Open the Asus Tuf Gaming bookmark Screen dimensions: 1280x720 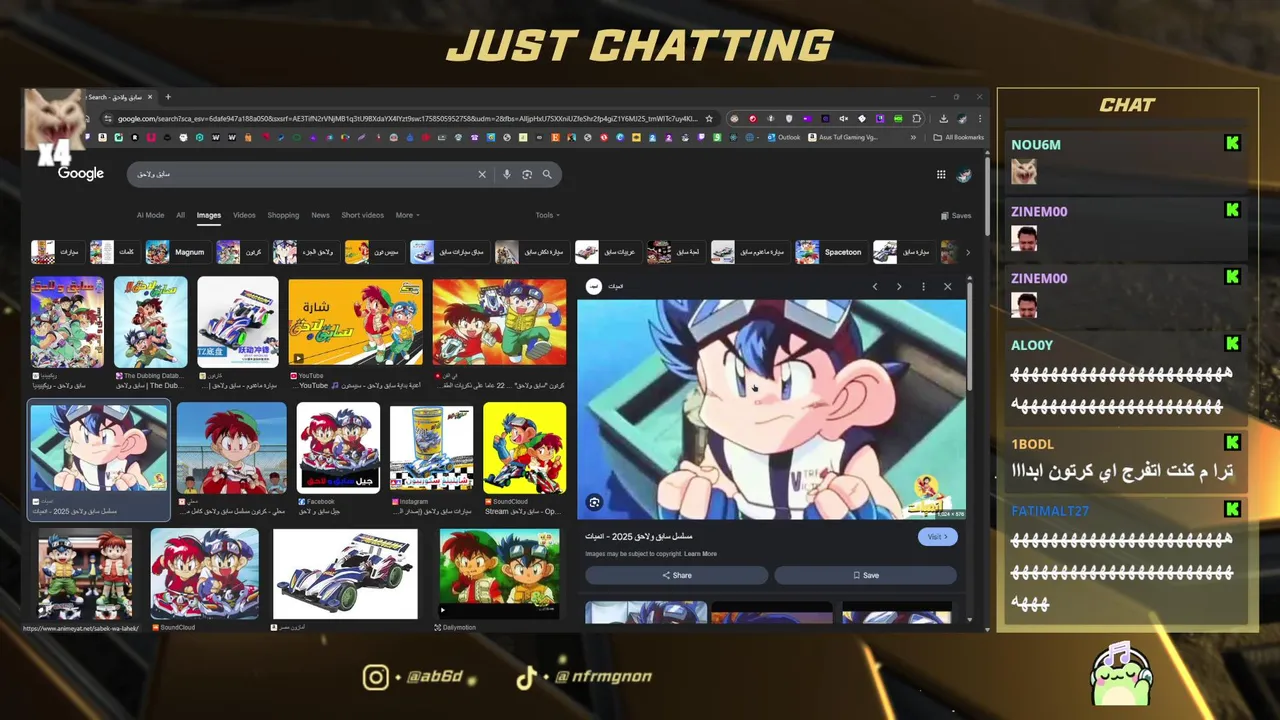click(x=842, y=137)
